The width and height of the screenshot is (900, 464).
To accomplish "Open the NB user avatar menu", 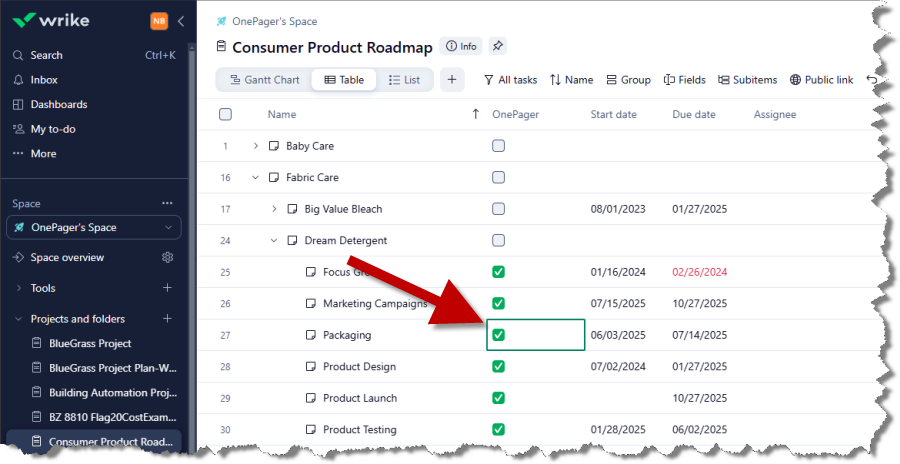I will [159, 21].
